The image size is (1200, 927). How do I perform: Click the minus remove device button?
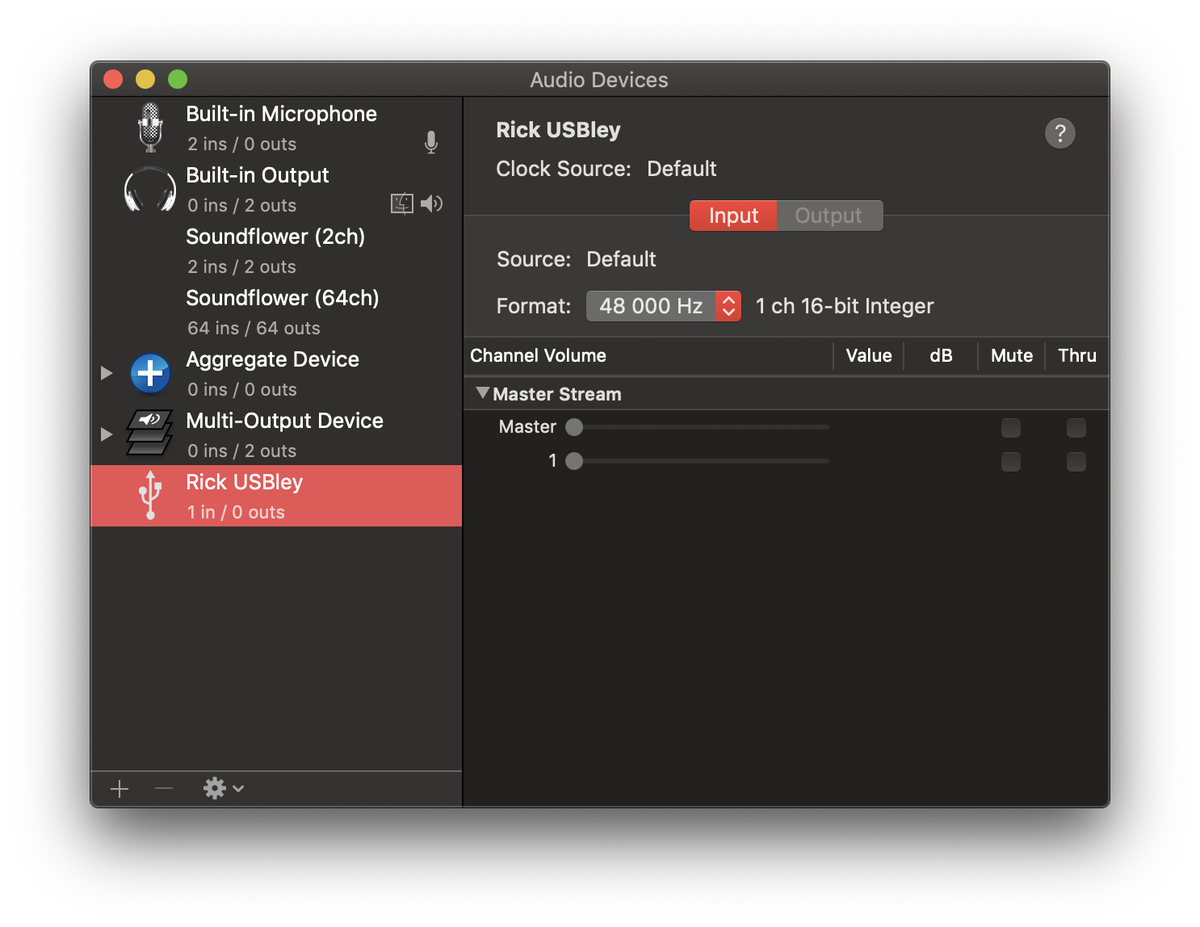[164, 789]
